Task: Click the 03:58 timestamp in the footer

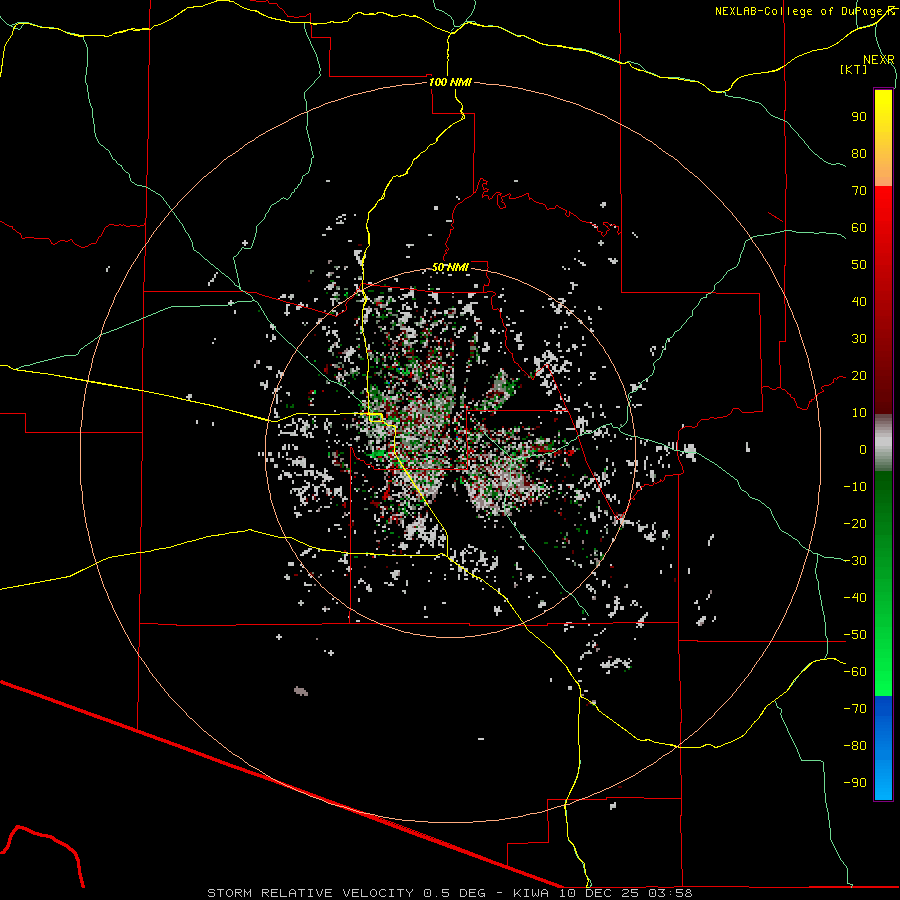Action: click(x=670, y=893)
